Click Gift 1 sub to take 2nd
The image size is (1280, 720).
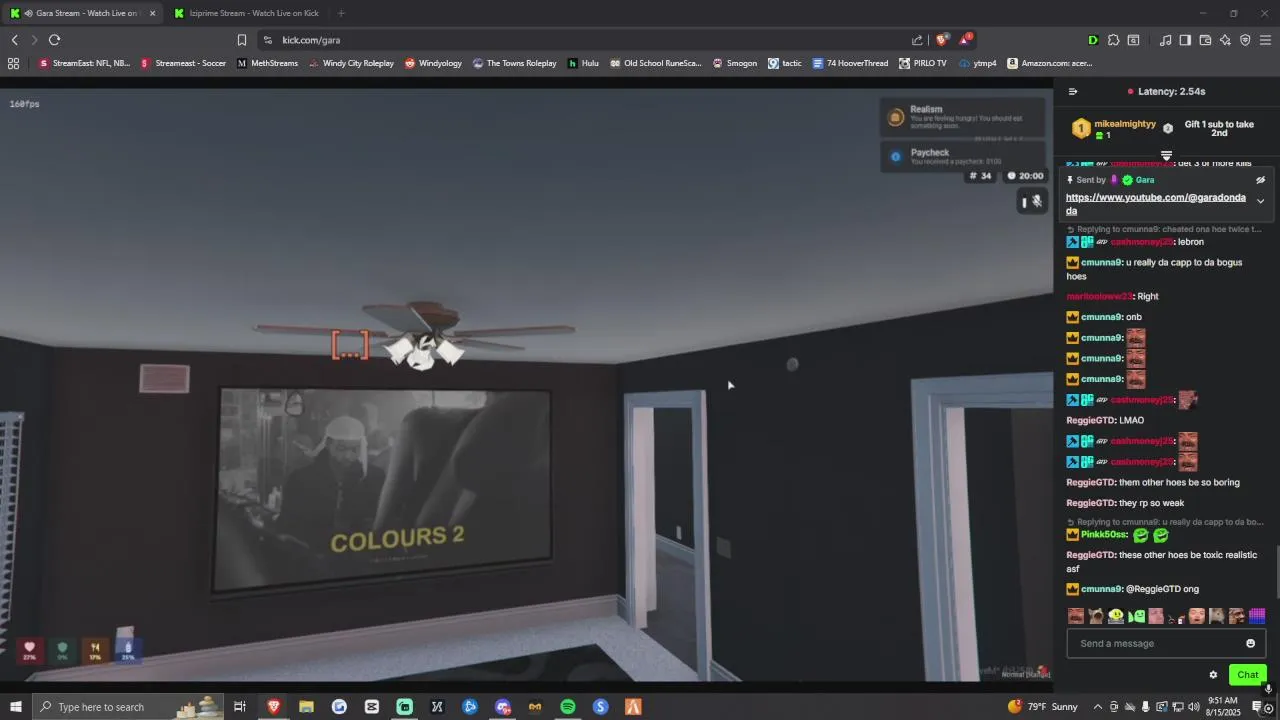click(x=1219, y=129)
